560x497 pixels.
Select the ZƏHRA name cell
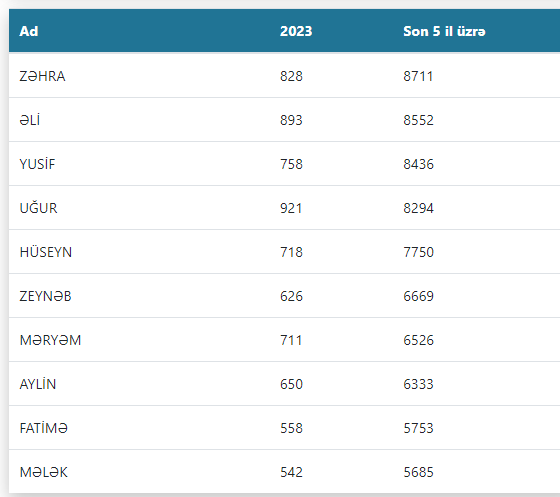(x=42, y=76)
